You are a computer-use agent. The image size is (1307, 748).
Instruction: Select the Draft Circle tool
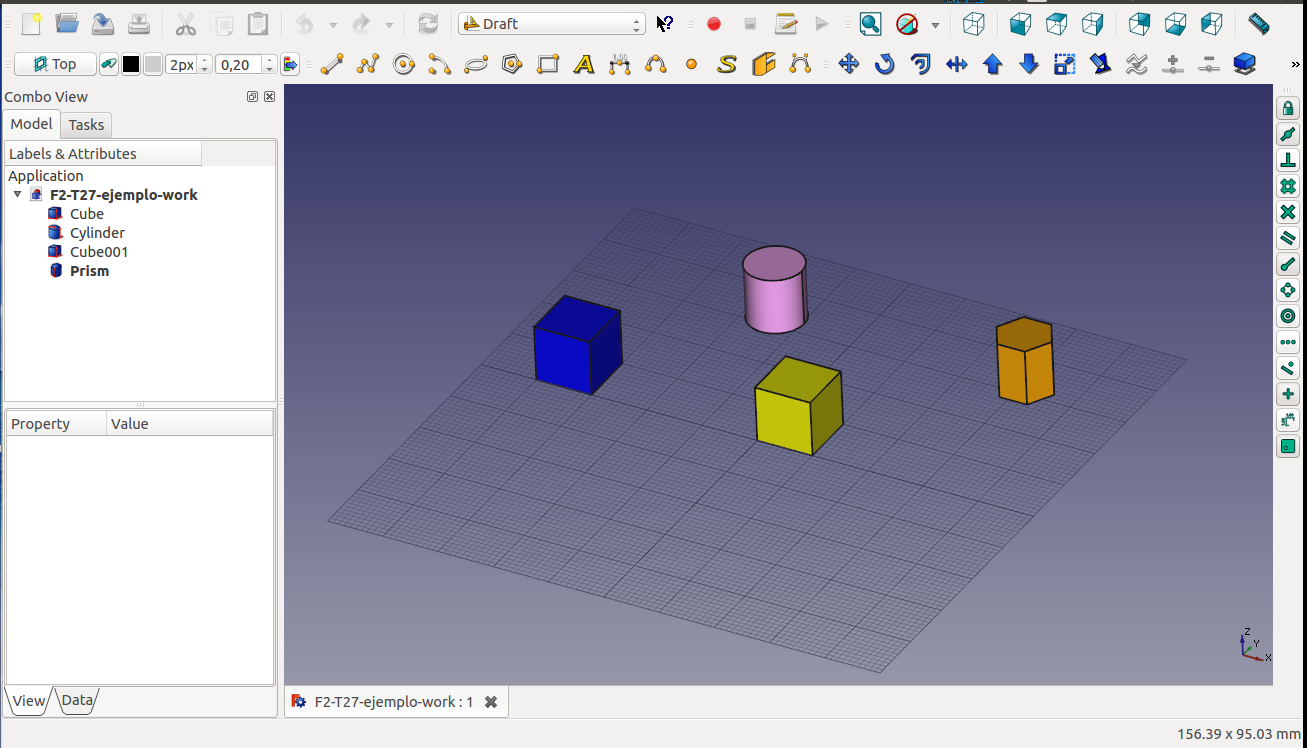[x=404, y=65]
